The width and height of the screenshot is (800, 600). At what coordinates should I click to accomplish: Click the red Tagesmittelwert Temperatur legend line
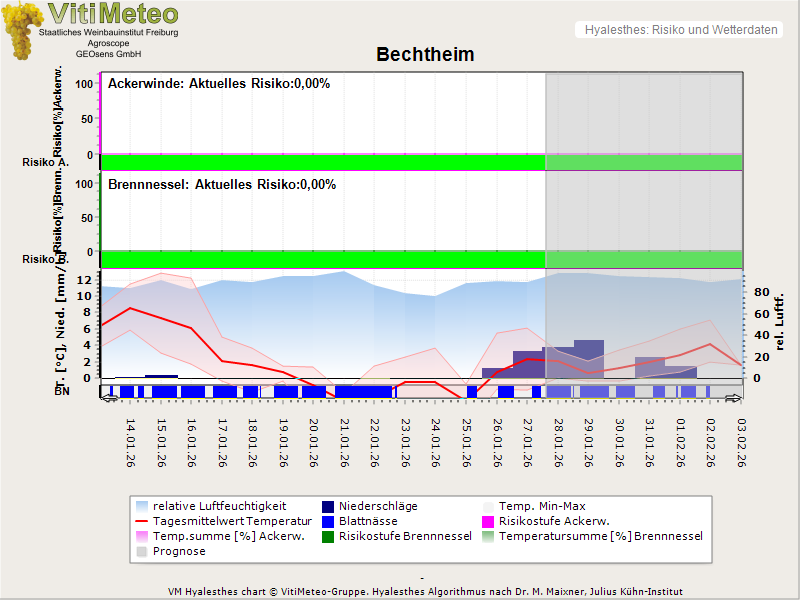(x=141, y=521)
